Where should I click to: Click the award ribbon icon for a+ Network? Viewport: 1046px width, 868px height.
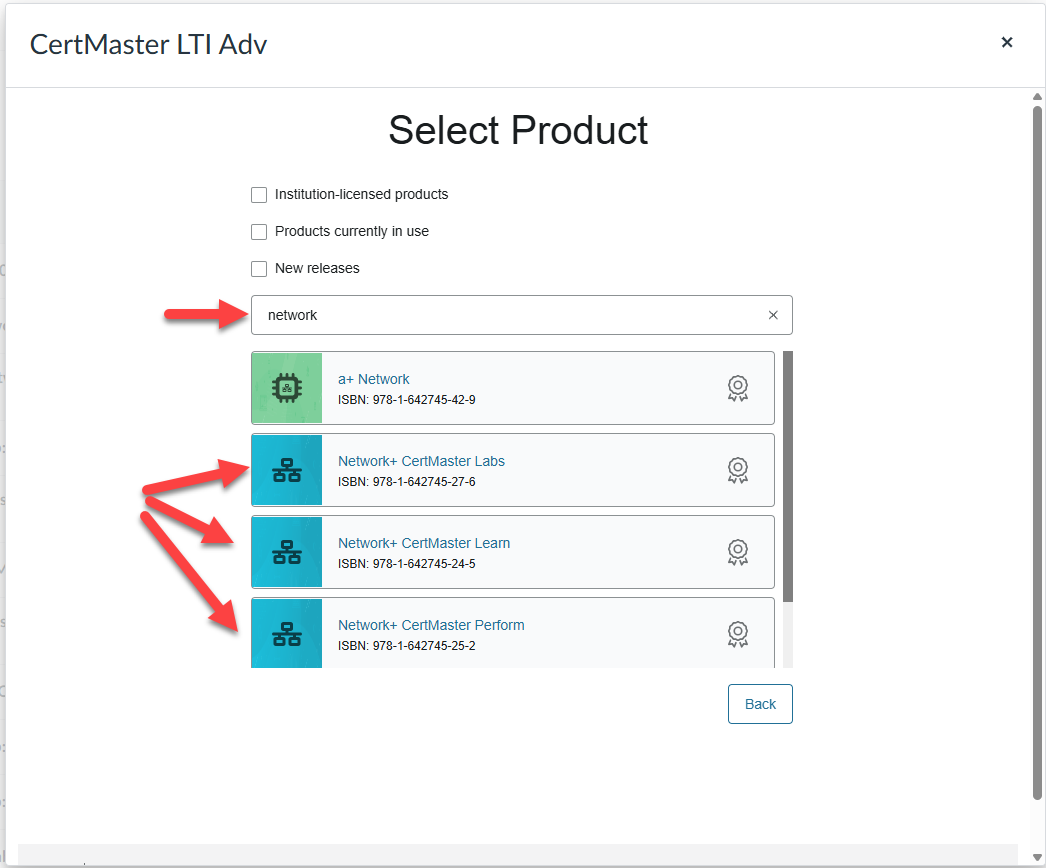tap(738, 388)
